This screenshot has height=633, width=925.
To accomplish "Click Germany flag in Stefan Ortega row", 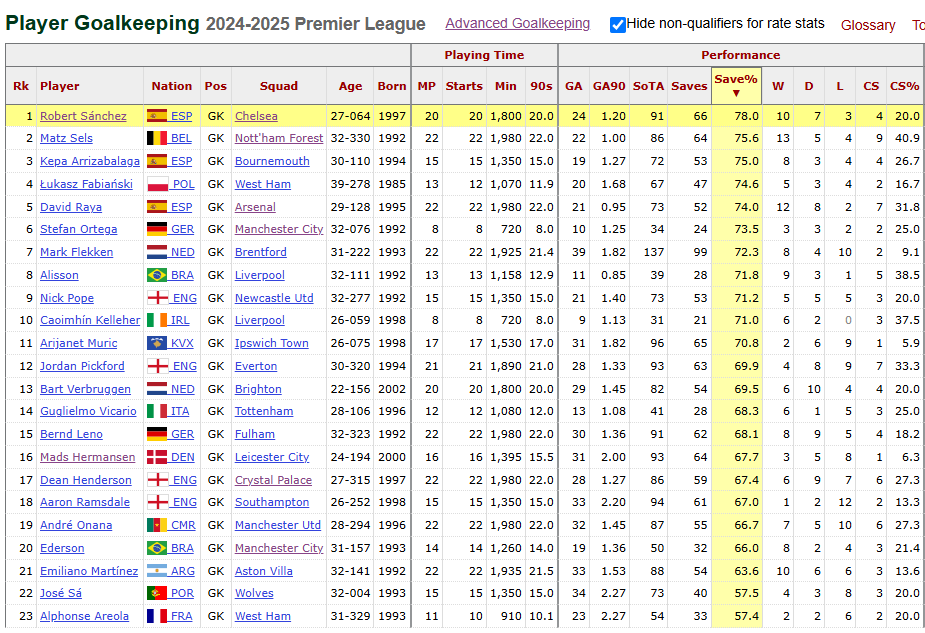I will pyautogui.click(x=157, y=229).
